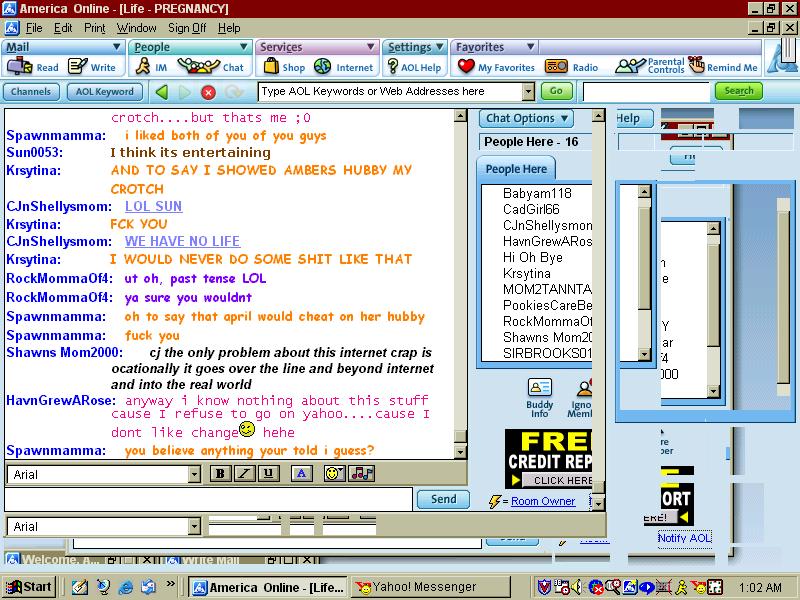The height and width of the screenshot is (600, 800).
Task: Expand the Mail dropdown arrow
Action: pyautogui.click(x=116, y=47)
